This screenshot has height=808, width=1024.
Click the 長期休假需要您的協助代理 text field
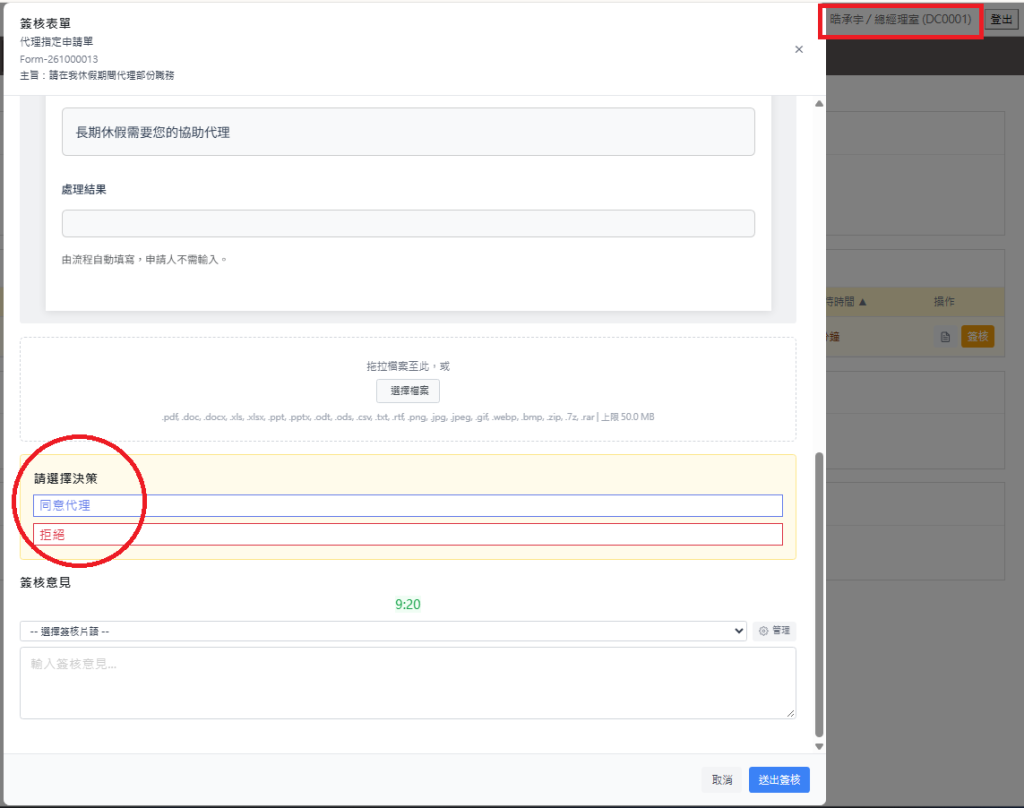pyautogui.click(x=408, y=132)
